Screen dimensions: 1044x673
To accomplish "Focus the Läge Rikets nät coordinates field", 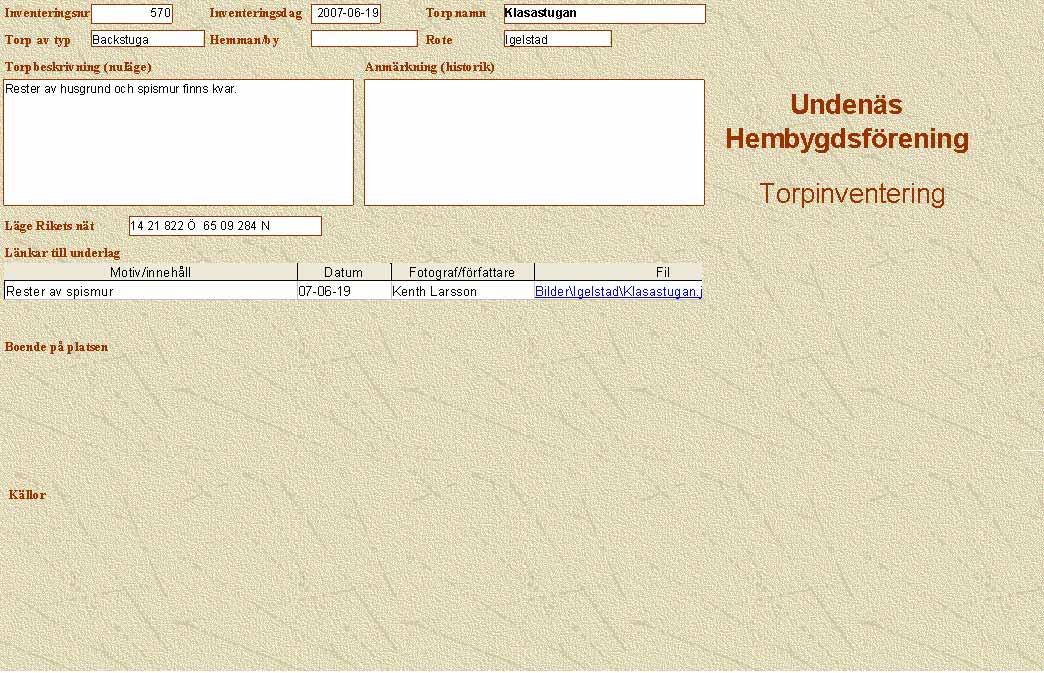I will (x=225, y=226).
